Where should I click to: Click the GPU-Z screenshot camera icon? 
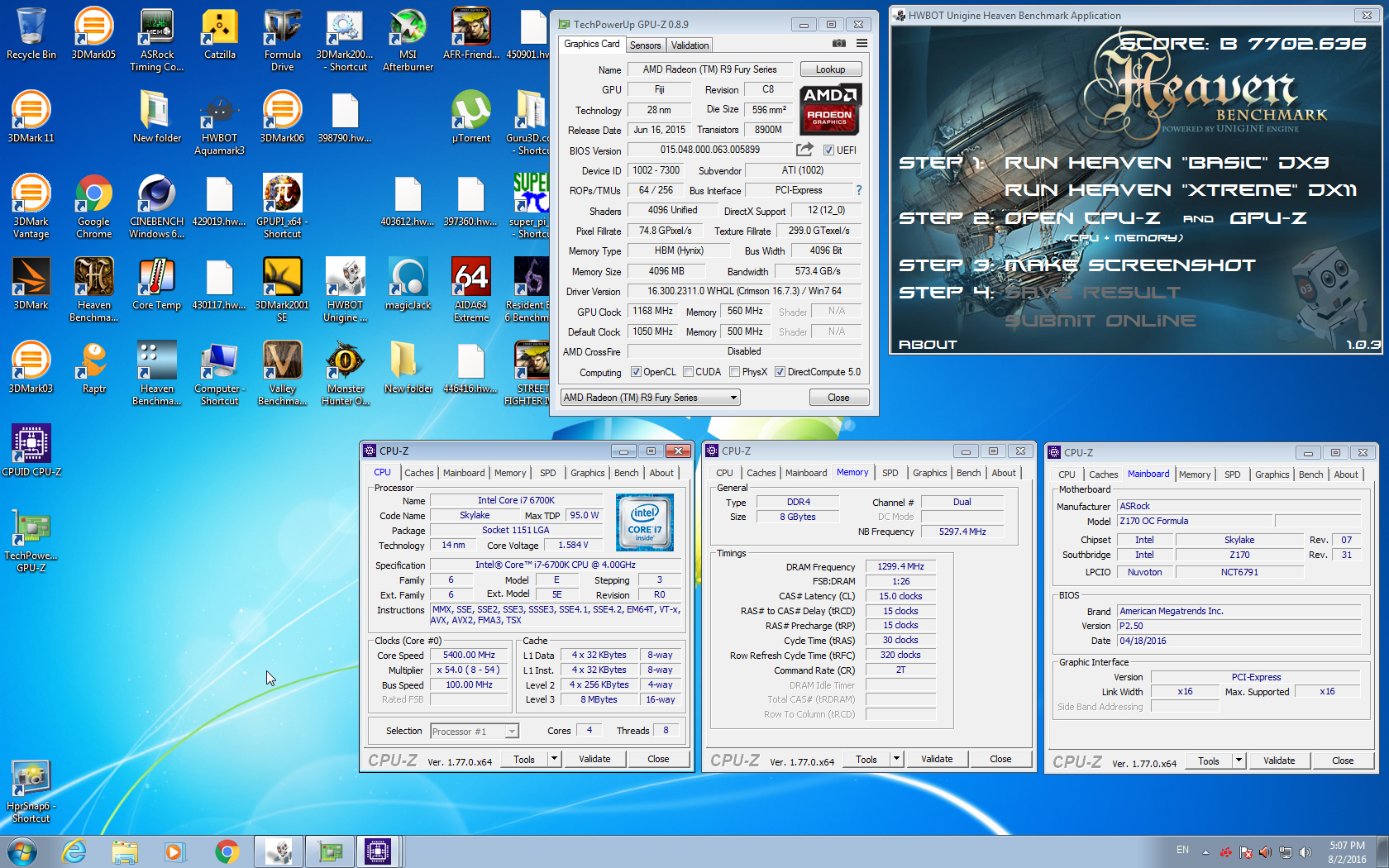(x=838, y=44)
